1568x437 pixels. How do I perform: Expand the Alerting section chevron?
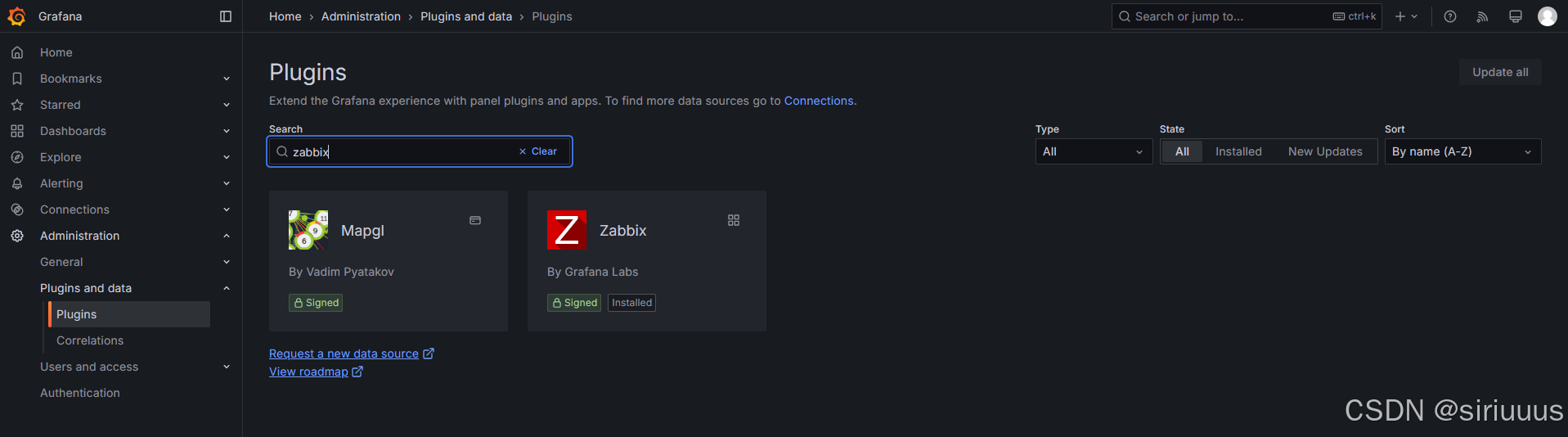tap(227, 183)
